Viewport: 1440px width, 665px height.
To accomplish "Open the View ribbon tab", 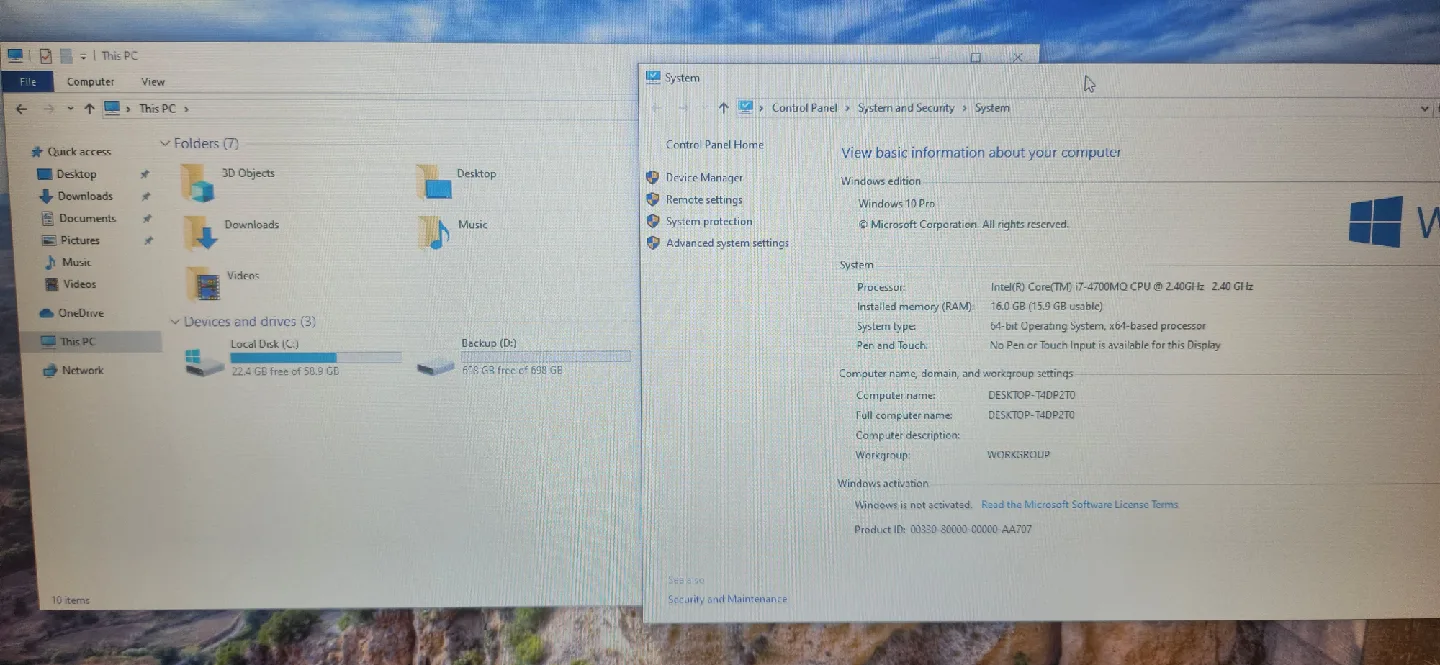I will (x=152, y=81).
